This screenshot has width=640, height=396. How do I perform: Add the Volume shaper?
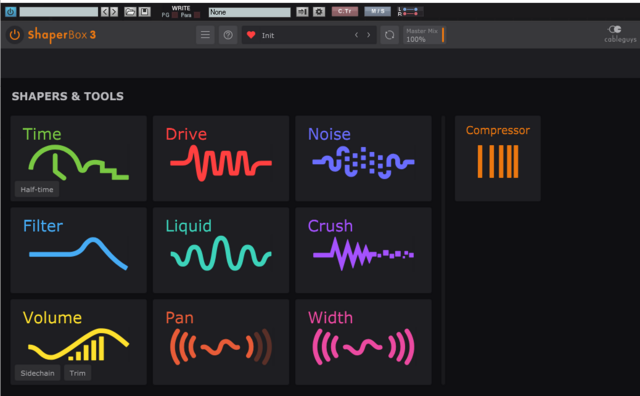(x=79, y=342)
